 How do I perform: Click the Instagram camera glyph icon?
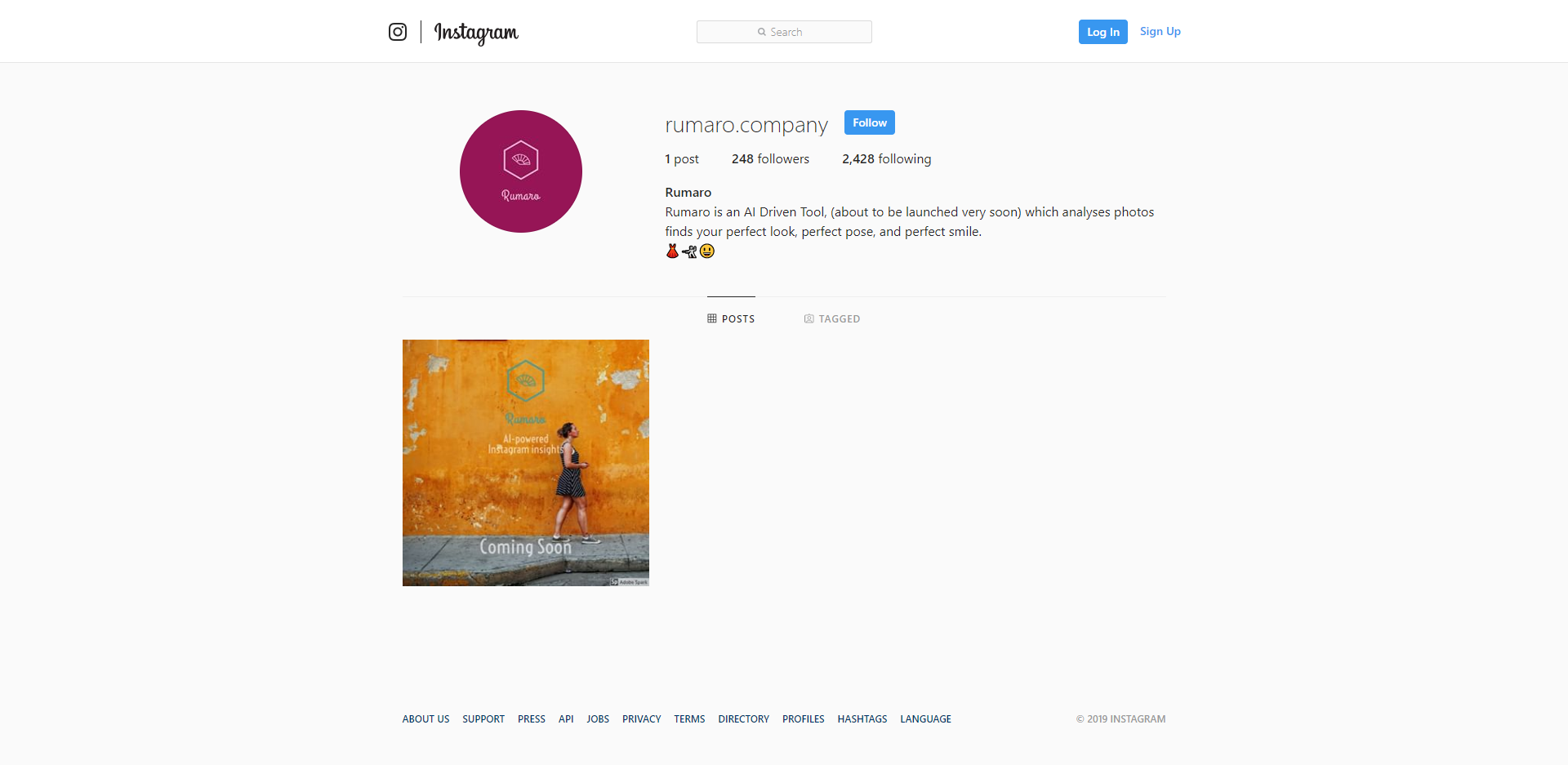(398, 32)
